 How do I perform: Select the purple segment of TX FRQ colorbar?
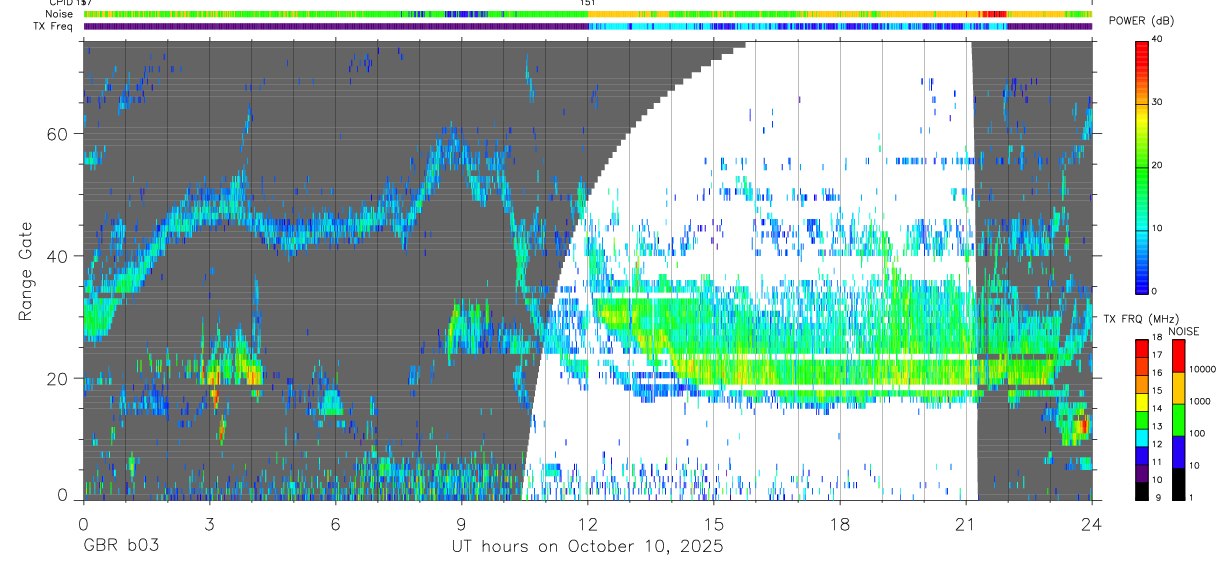[x=1141, y=474]
